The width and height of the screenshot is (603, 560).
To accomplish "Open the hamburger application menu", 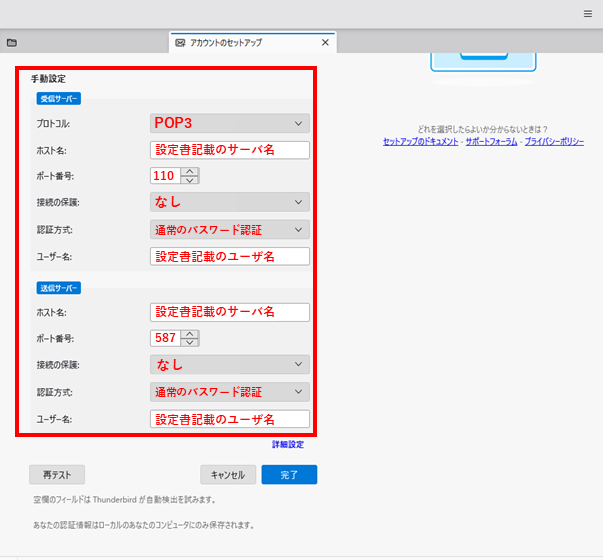I will [x=588, y=14].
